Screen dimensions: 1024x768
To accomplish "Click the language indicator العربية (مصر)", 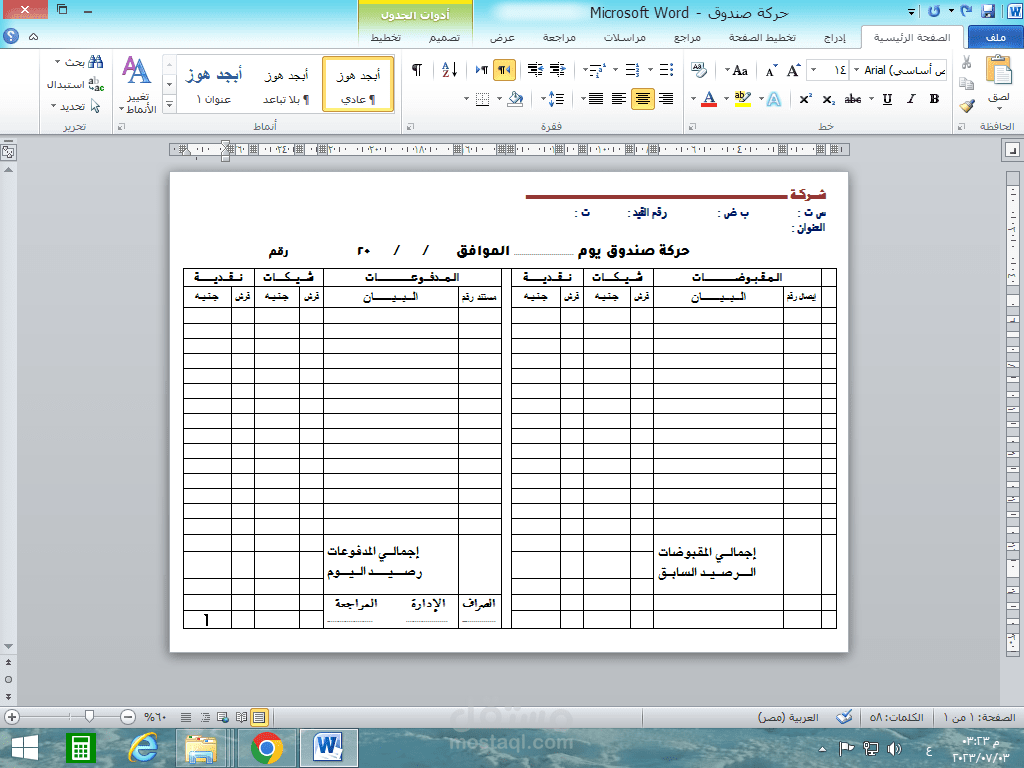I will coord(788,717).
